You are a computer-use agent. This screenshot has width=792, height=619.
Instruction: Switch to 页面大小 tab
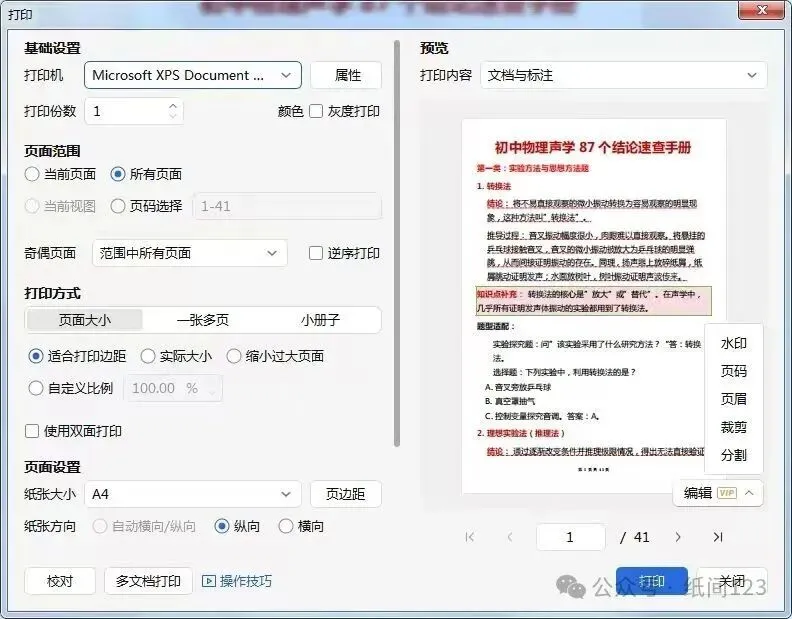(85, 320)
